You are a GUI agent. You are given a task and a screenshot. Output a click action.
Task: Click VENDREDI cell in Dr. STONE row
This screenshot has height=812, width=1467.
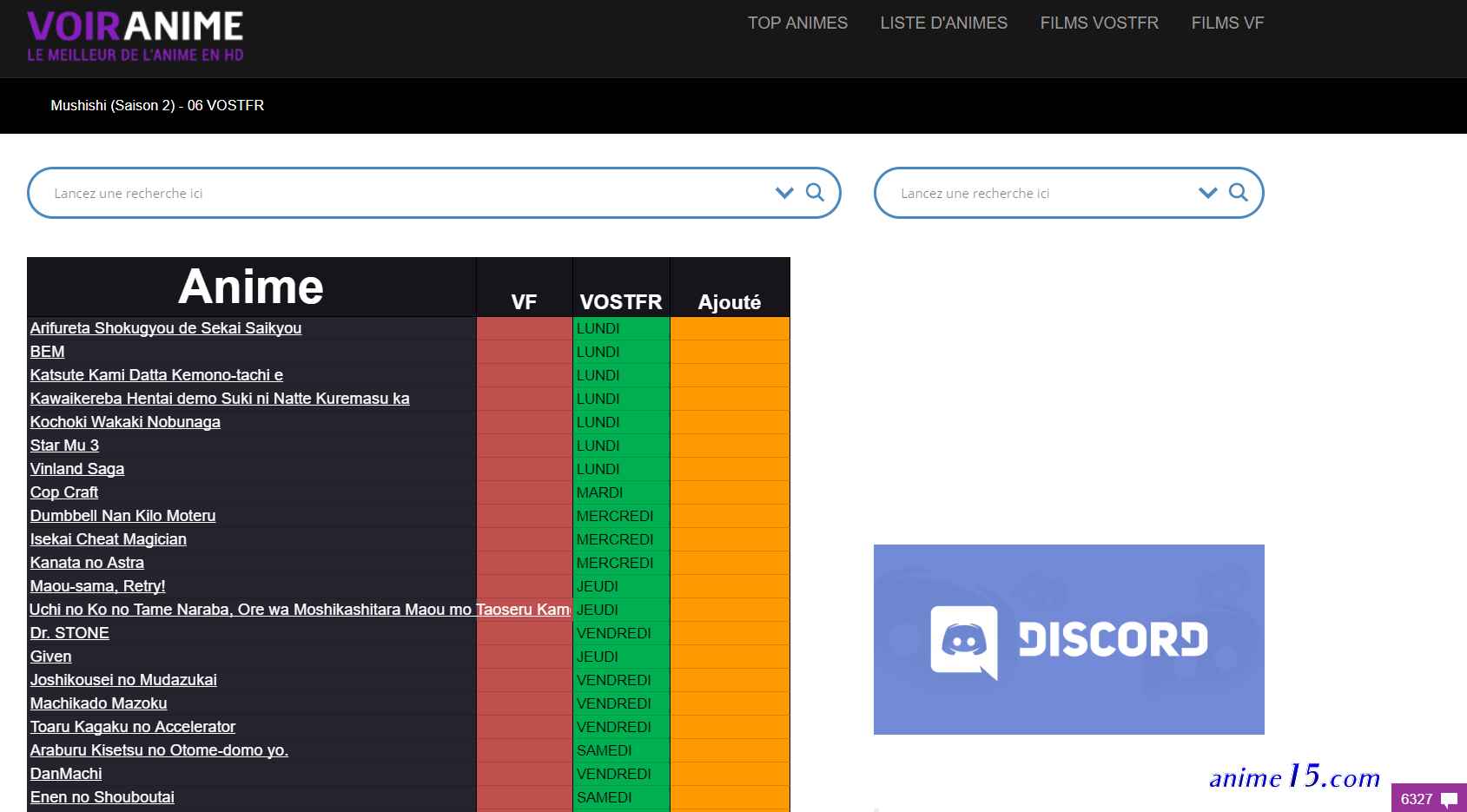(621, 633)
